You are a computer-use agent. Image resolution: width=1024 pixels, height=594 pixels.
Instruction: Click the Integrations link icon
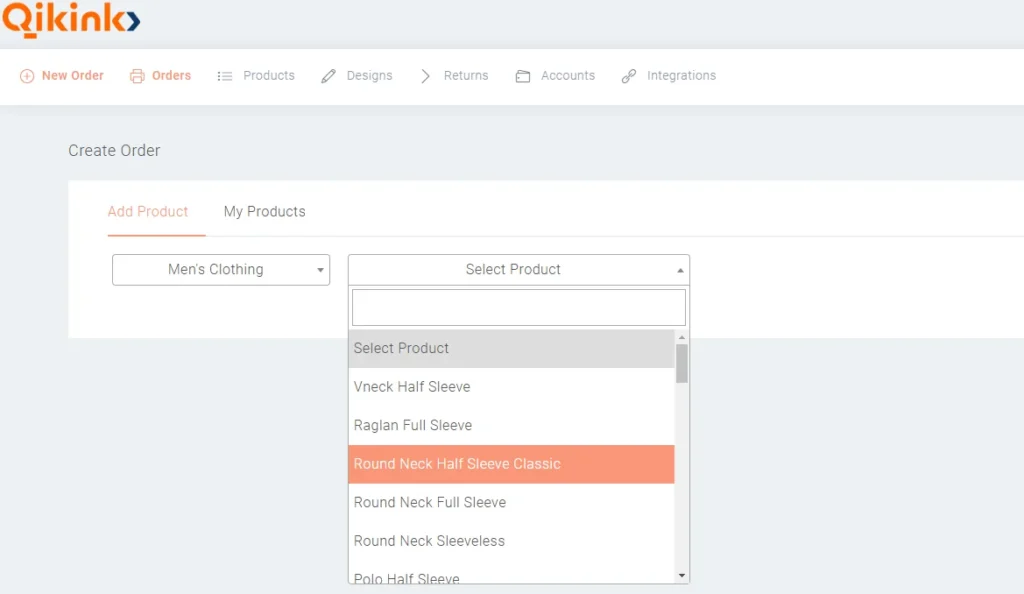tap(628, 75)
